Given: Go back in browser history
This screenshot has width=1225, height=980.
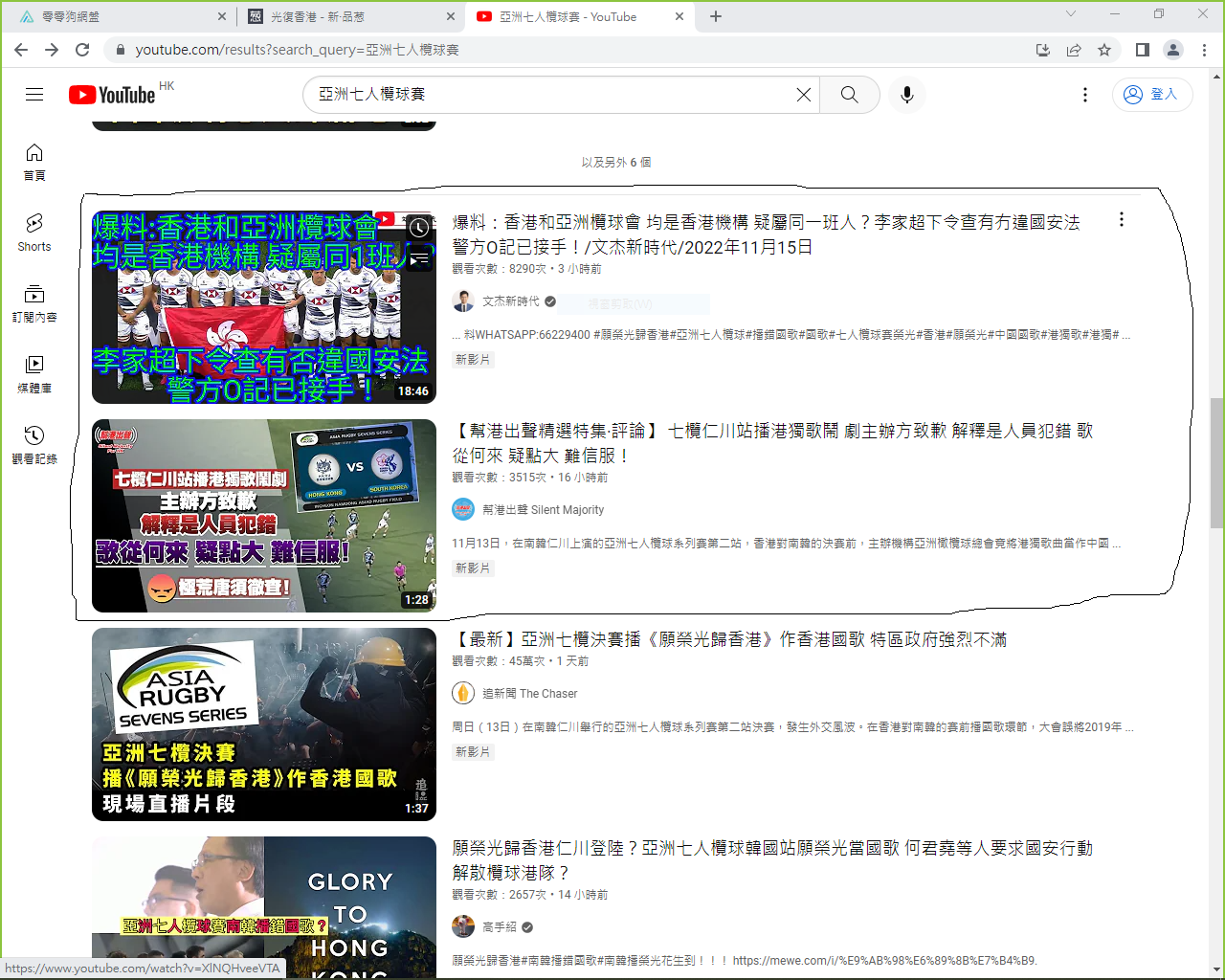Looking at the screenshot, I should point(21,50).
